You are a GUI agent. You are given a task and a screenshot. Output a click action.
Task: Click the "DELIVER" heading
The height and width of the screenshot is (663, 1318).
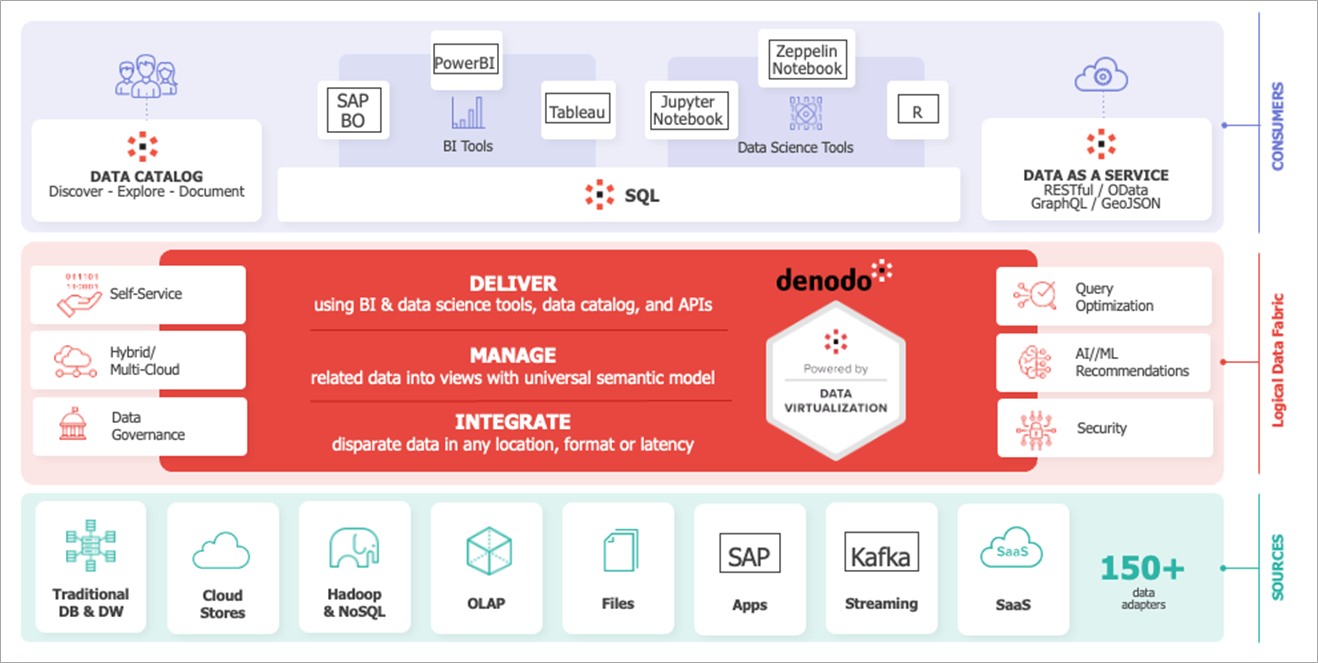pyautogui.click(x=513, y=283)
